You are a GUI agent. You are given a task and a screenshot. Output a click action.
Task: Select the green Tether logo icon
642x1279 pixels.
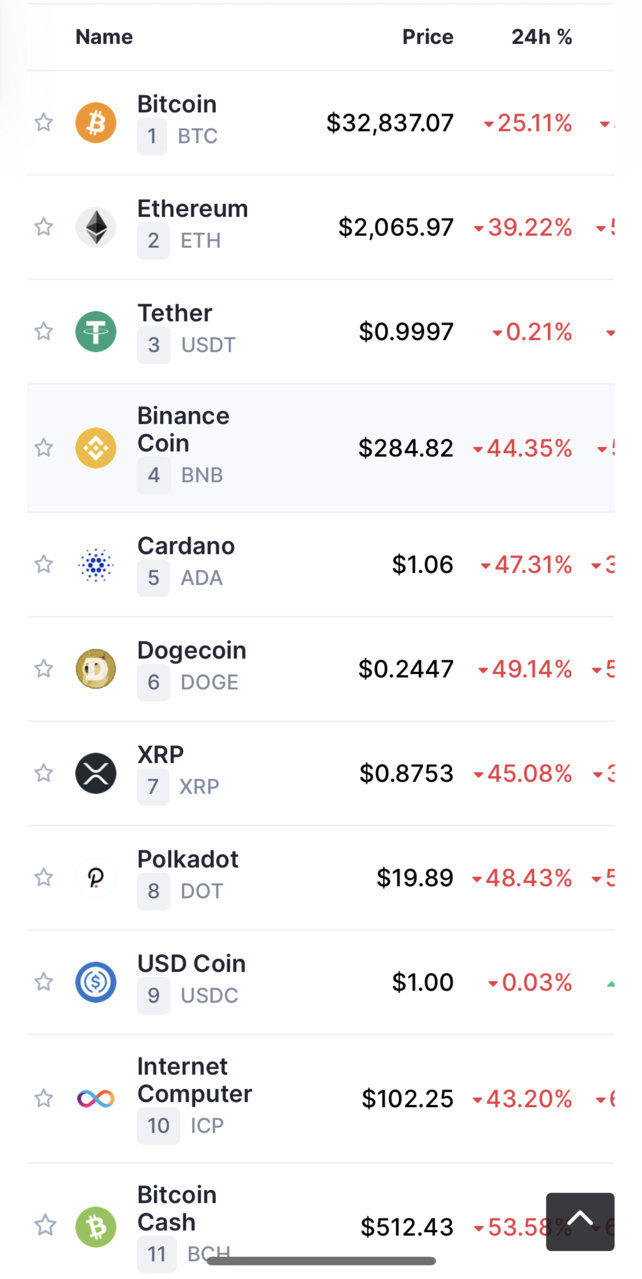click(x=96, y=331)
